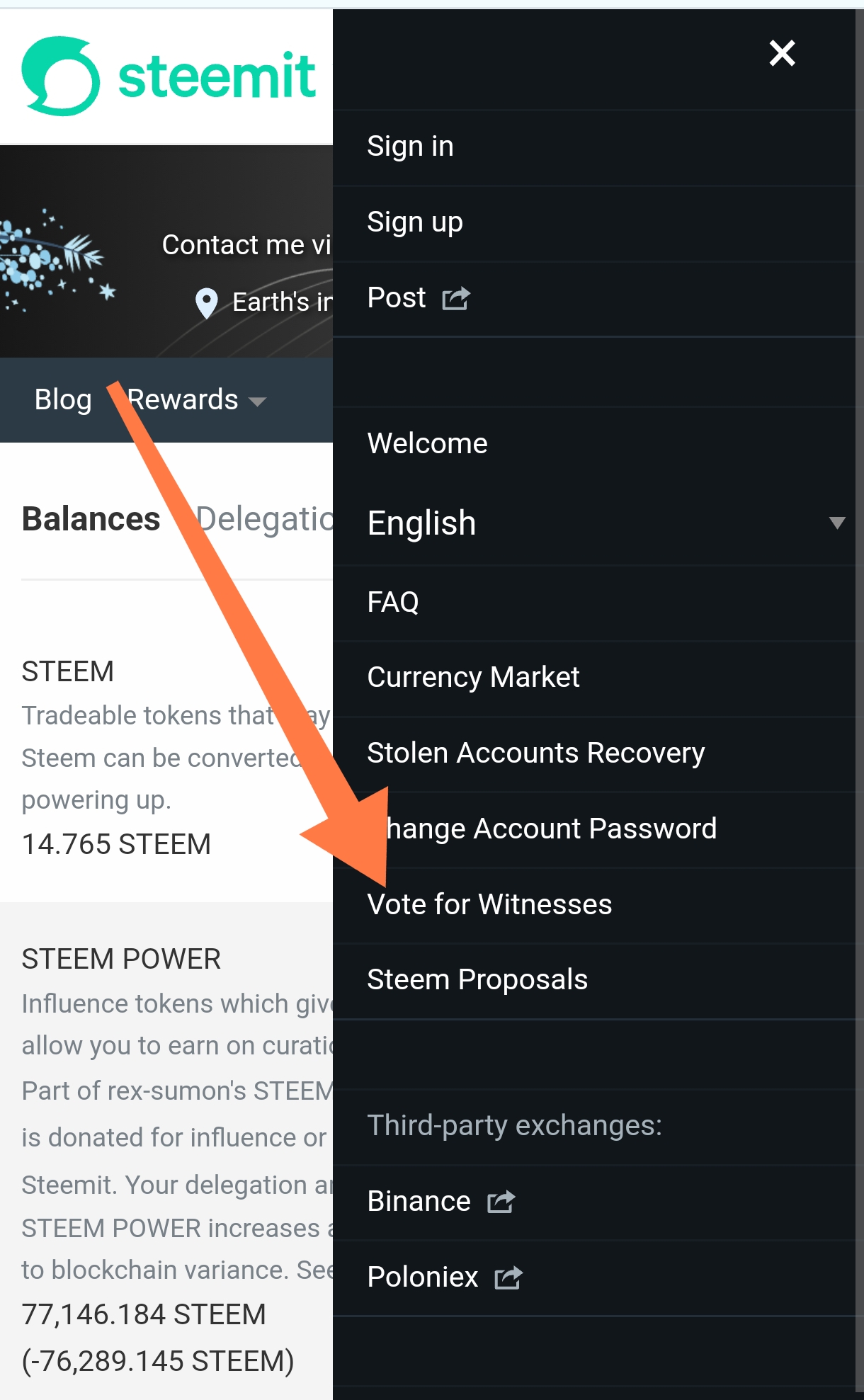The height and width of the screenshot is (1400, 864).
Task: Choose Sign in from the menu
Action: coord(410,147)
